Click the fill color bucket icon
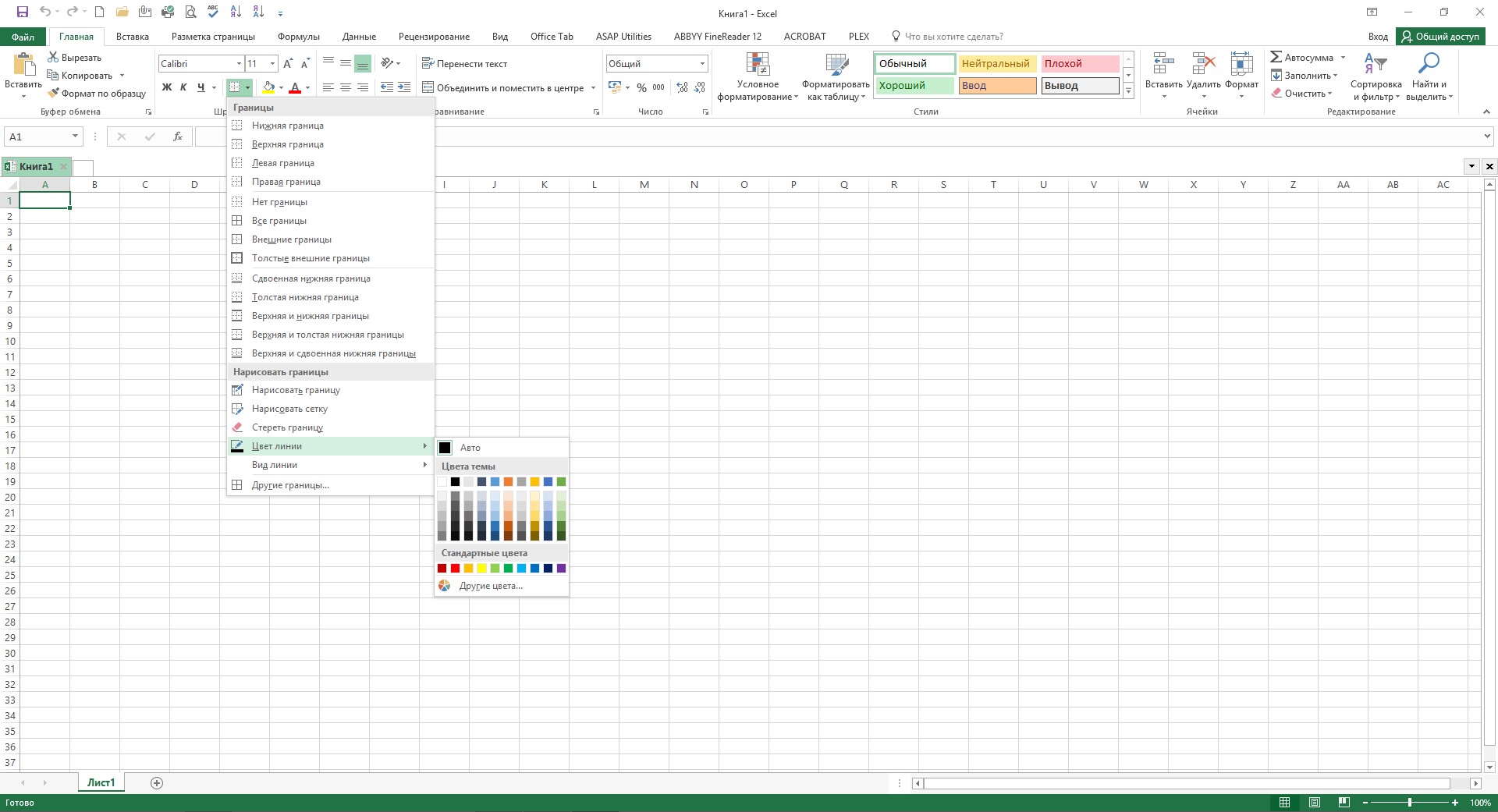The image size is (1498, 812). (268, 87)
